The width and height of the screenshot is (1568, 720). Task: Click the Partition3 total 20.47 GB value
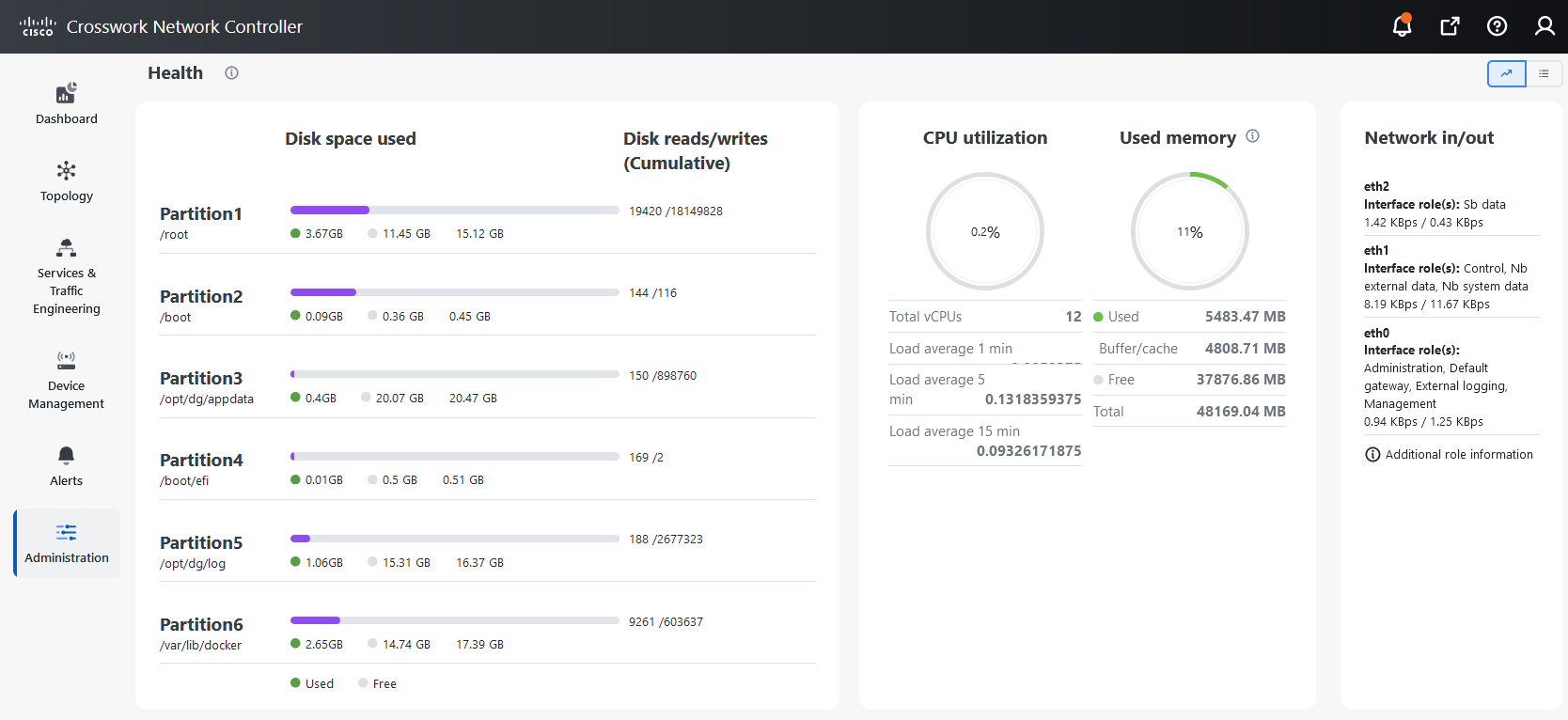pos(473,399)
